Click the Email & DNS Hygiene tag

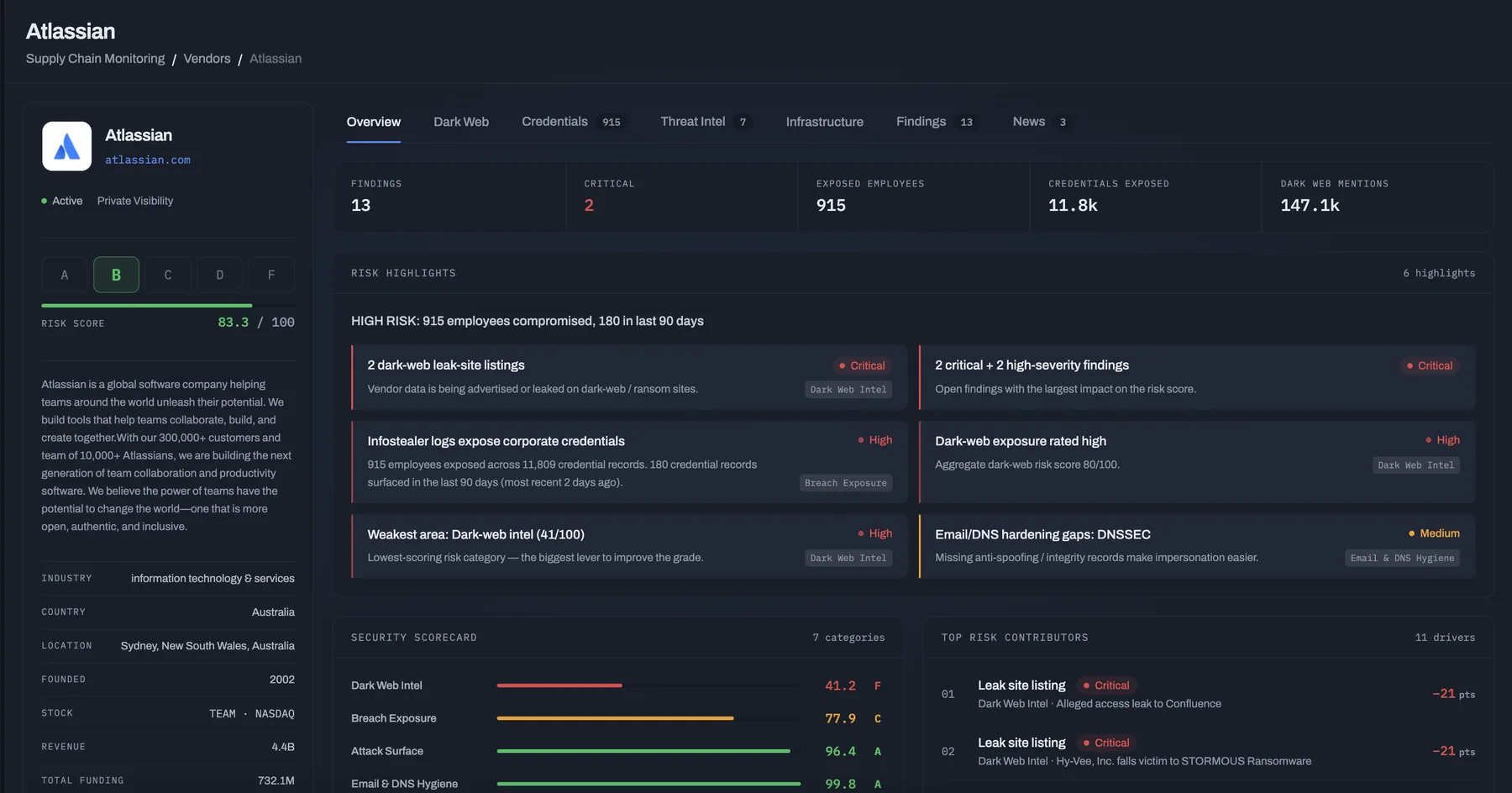[1402, 558]
